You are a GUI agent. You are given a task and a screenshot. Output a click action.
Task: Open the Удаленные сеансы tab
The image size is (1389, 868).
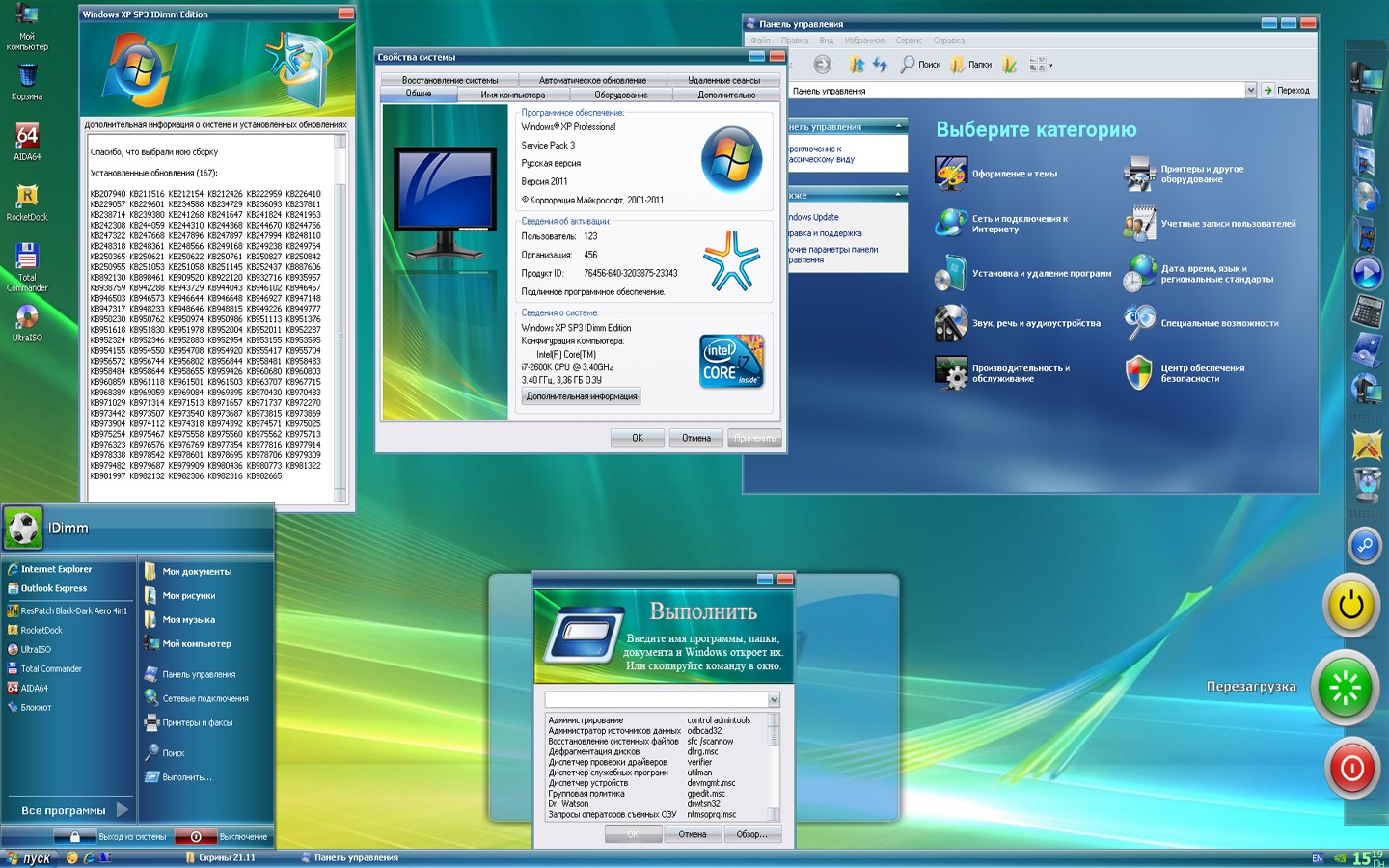click(x=723, y=80)
